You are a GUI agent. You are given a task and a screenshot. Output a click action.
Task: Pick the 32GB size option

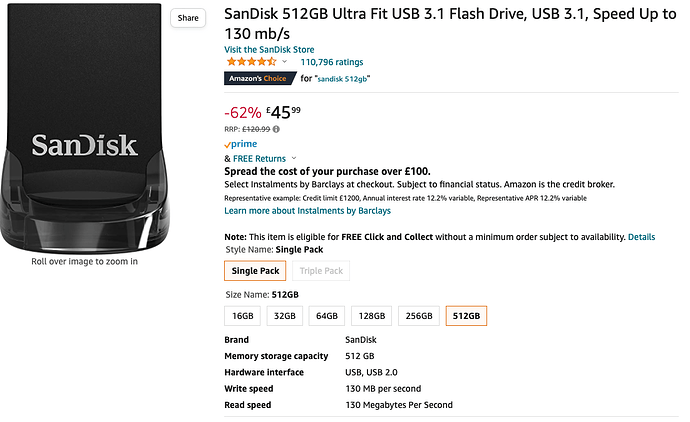coord(285,316)
